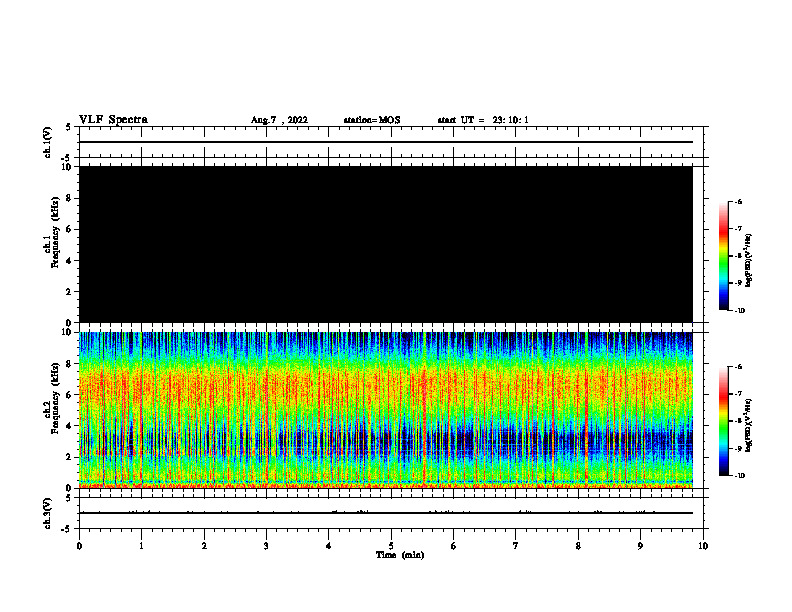Click the time axis tick label "10"

703,546
